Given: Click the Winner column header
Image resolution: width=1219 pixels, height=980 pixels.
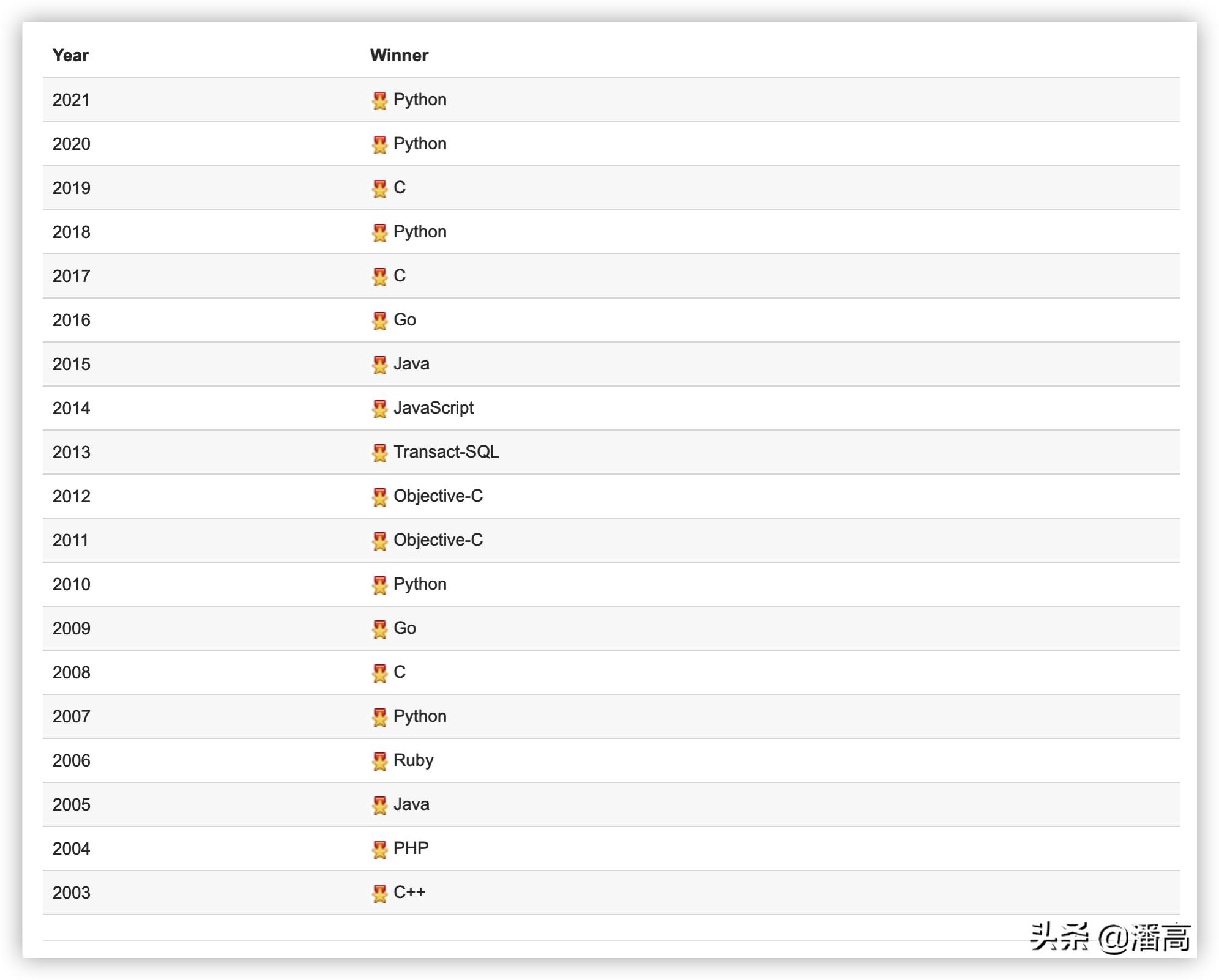Looking at the screenshot, I should (399, 55).
